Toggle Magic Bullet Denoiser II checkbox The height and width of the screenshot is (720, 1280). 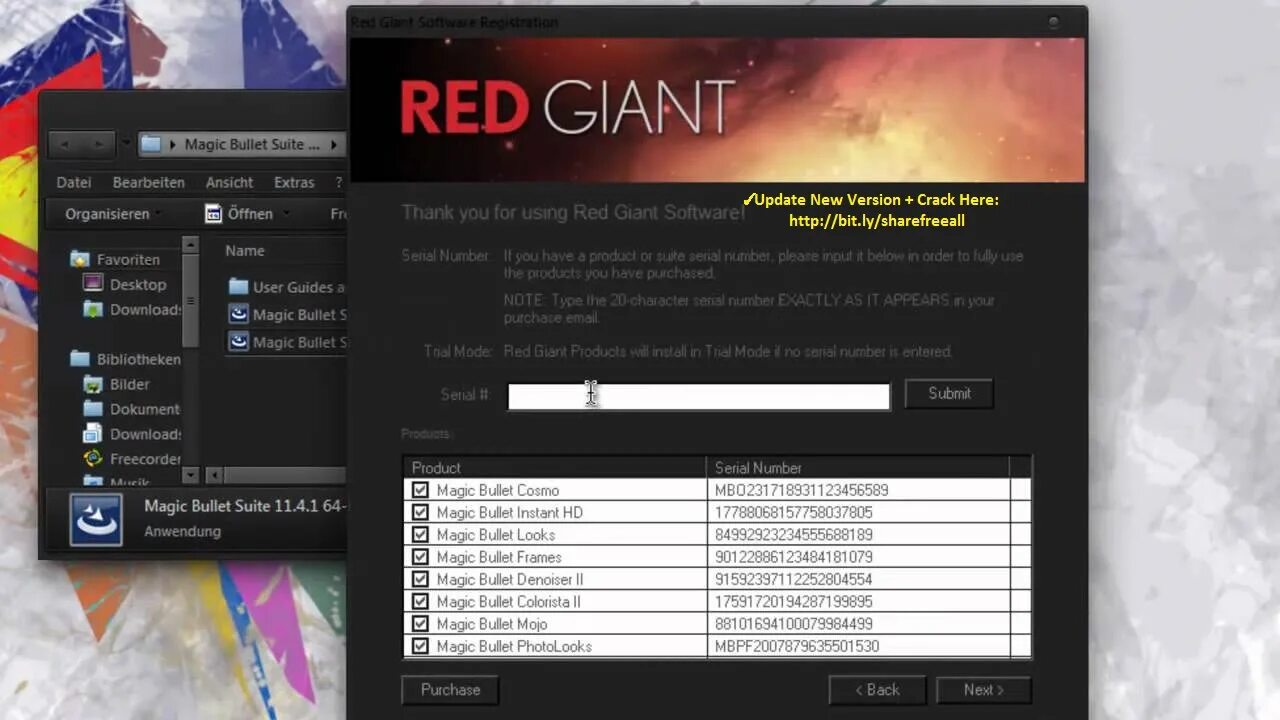pos(420,579)
